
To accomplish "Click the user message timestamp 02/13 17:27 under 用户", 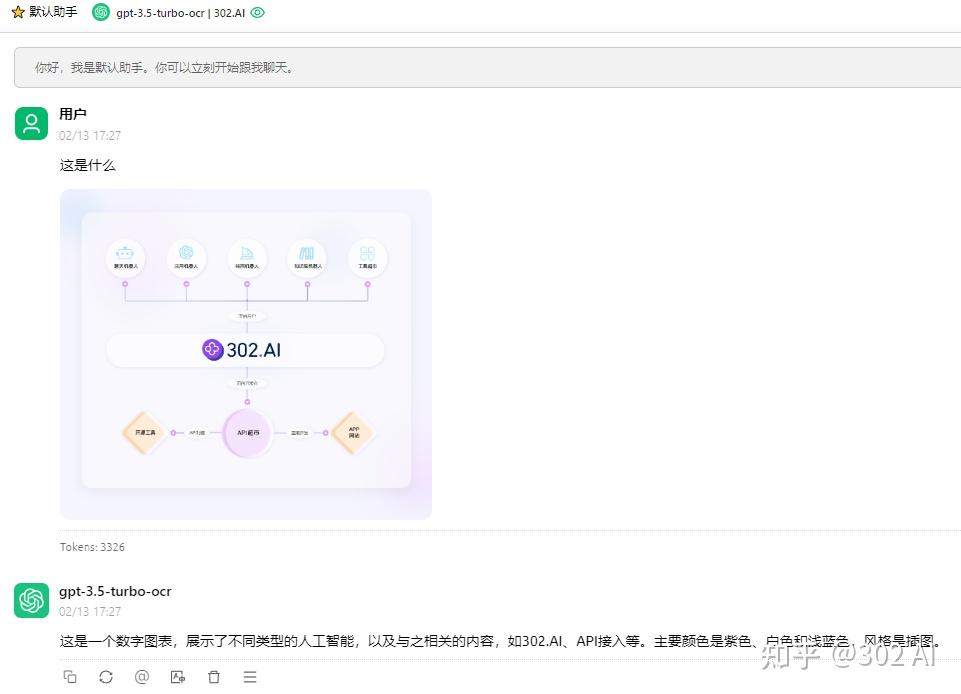I will (x=90, y=135).
